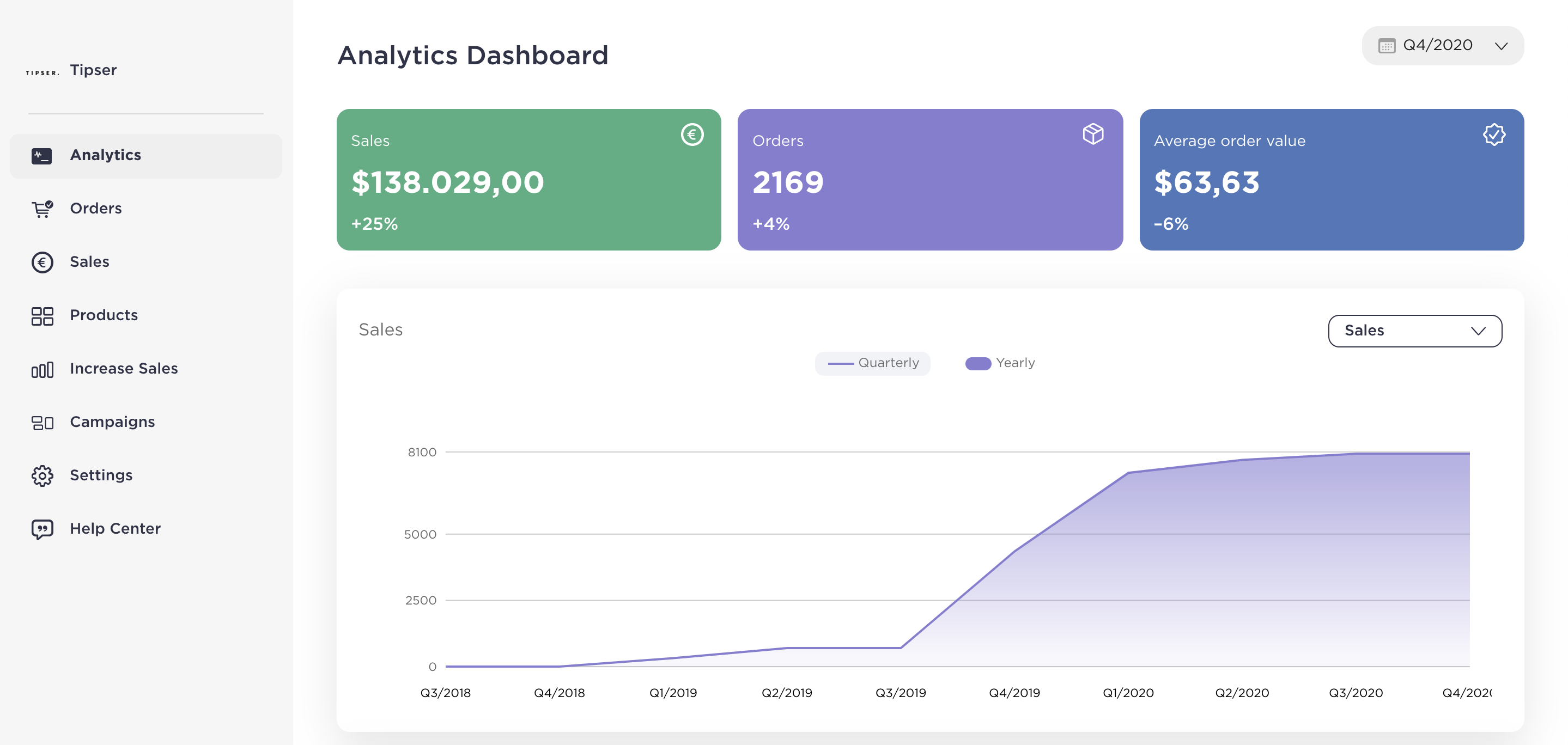Toggle the Quarterly legend series
The image size is (1568, 745).
coord(872,363)
